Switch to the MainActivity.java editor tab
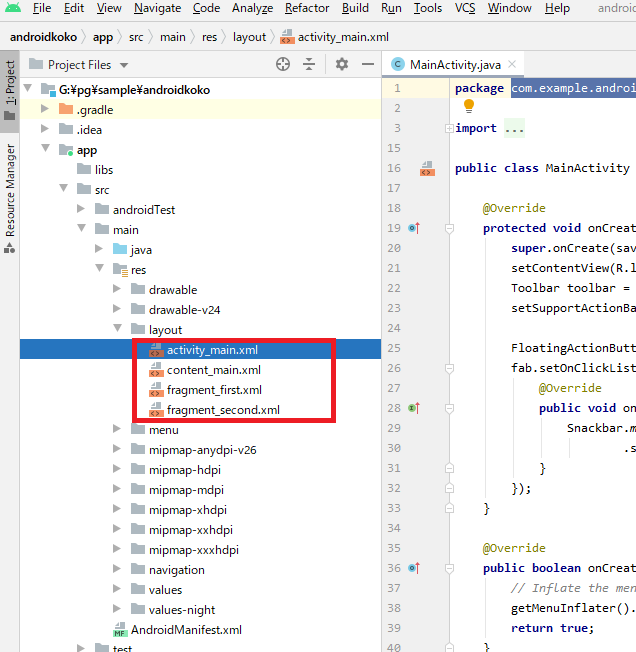The width and height of the screenshot is (636, 652). point(455,65)
